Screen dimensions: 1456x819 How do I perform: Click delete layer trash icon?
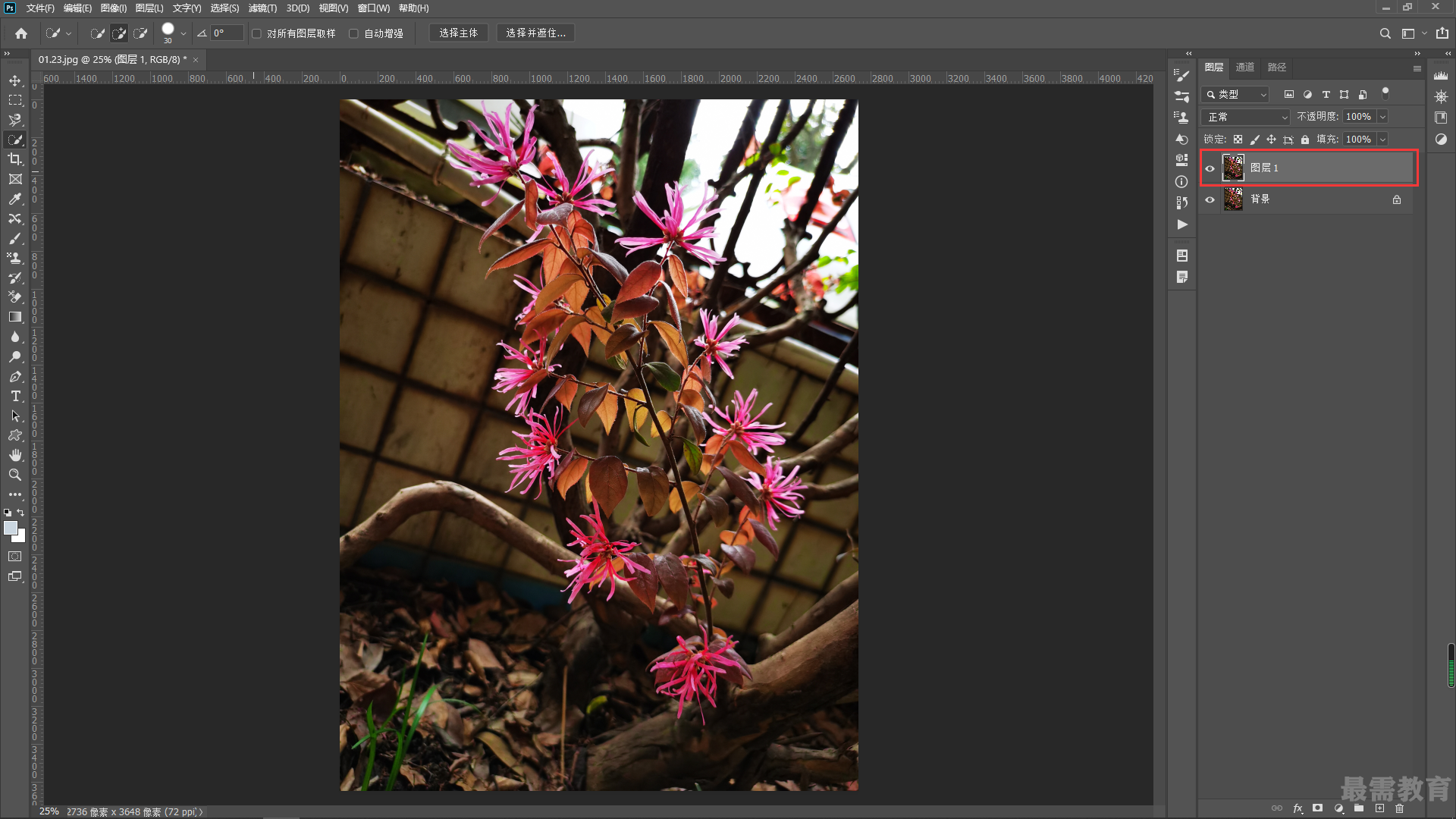[1400, 808]
